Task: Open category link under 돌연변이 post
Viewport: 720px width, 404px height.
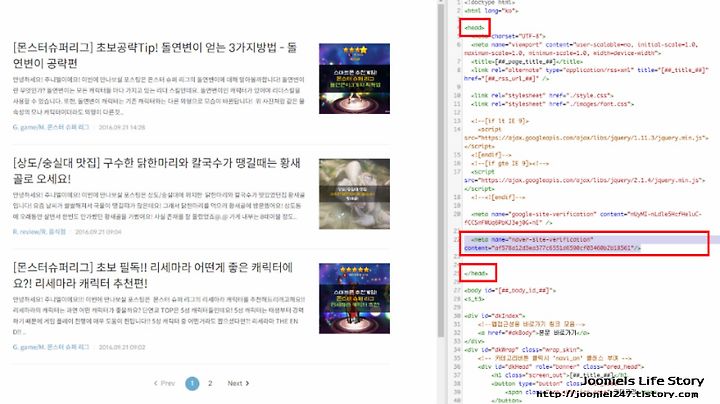Action: click(51, 127)
